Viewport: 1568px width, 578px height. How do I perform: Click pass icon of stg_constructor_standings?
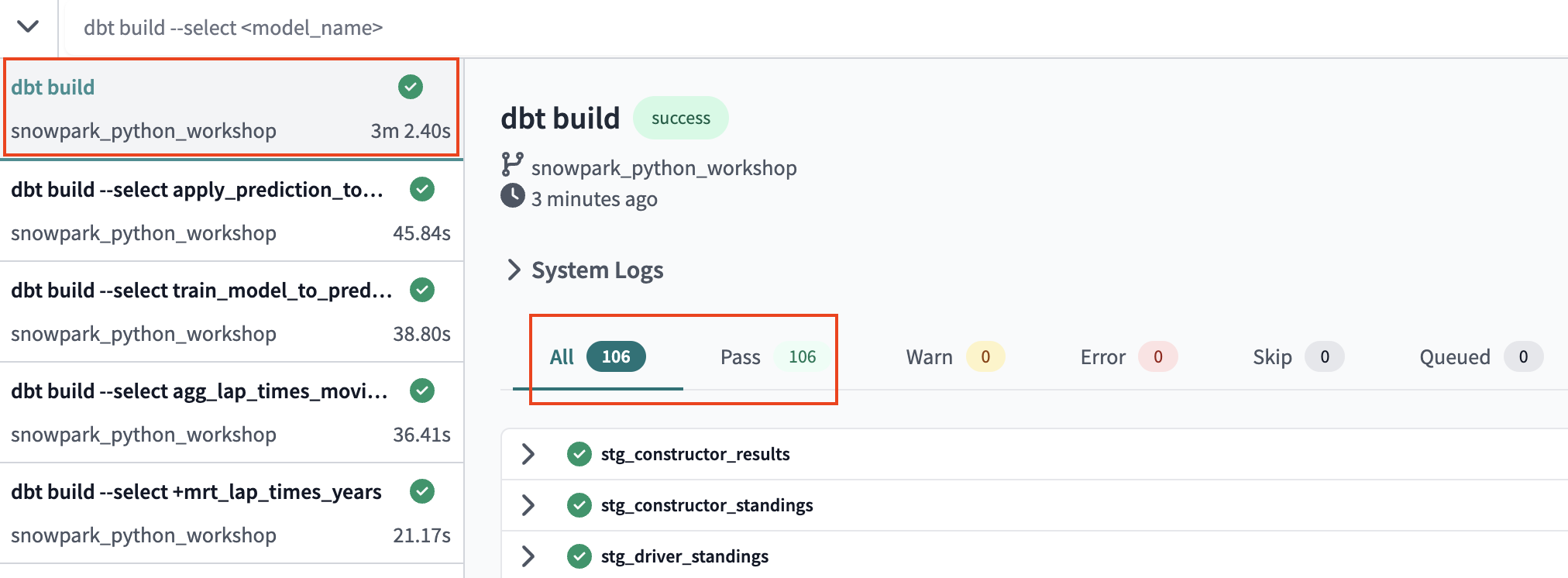pyautogui.click(x=579, y=505)
